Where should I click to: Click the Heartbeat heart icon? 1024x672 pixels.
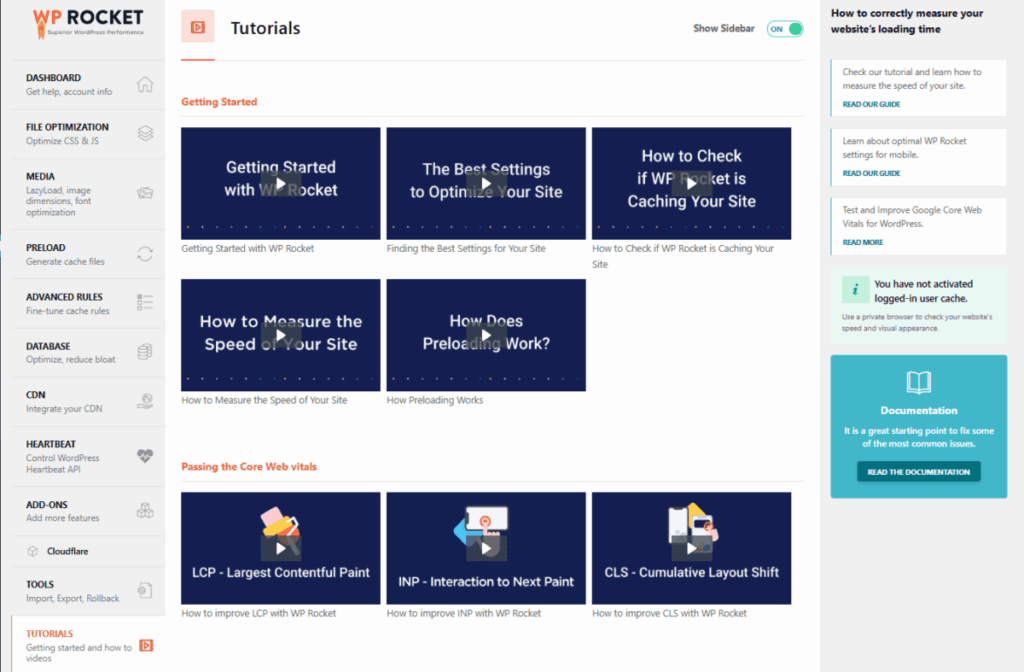pyautogui.click(x=145, y=456)
